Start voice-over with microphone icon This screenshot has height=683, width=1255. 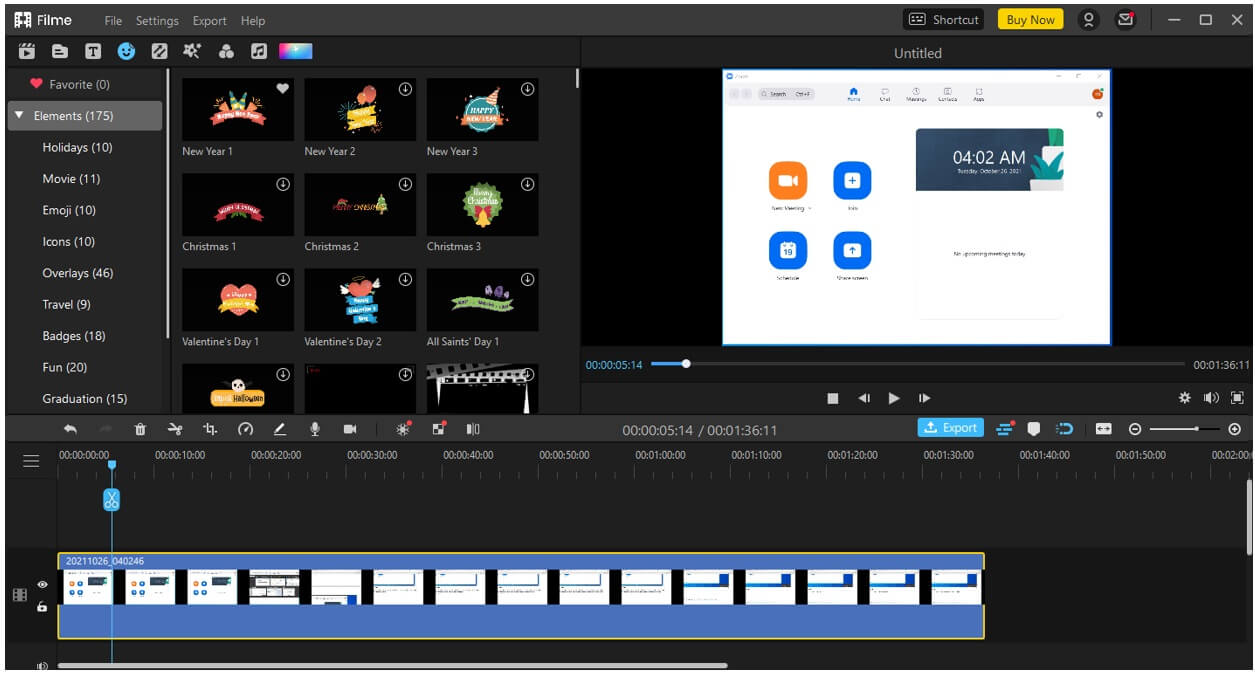(x=315, y=429)
